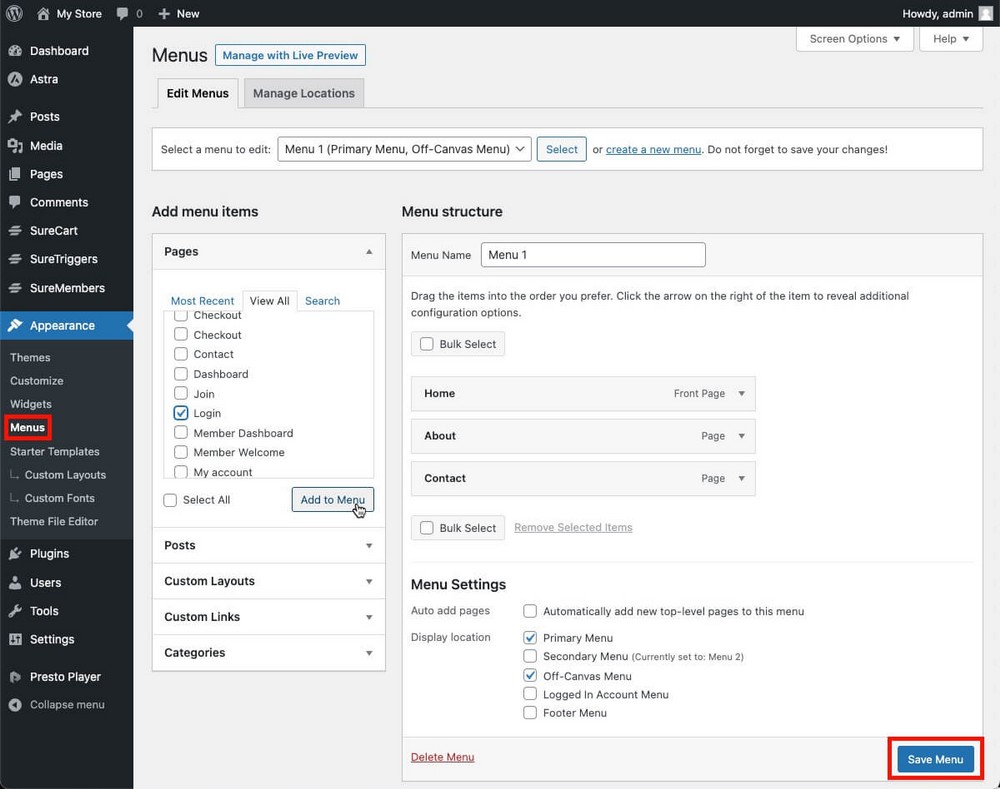Viewport: 1000px width, 789px height.
Task: Select the Edit Menus tab
Action: (x=198, y=93)
